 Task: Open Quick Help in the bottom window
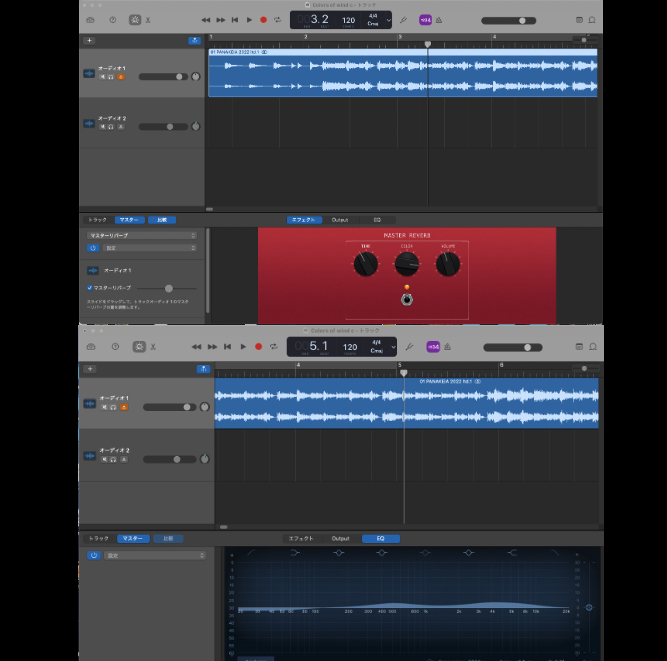pyautogui.click(x=115, y=347)
